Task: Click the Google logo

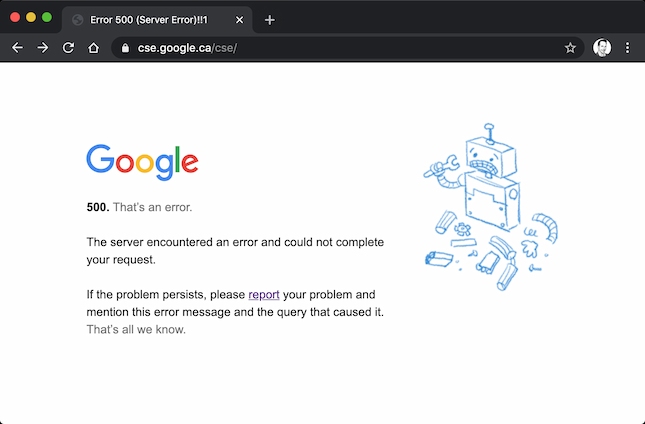Action: [142, 163]
